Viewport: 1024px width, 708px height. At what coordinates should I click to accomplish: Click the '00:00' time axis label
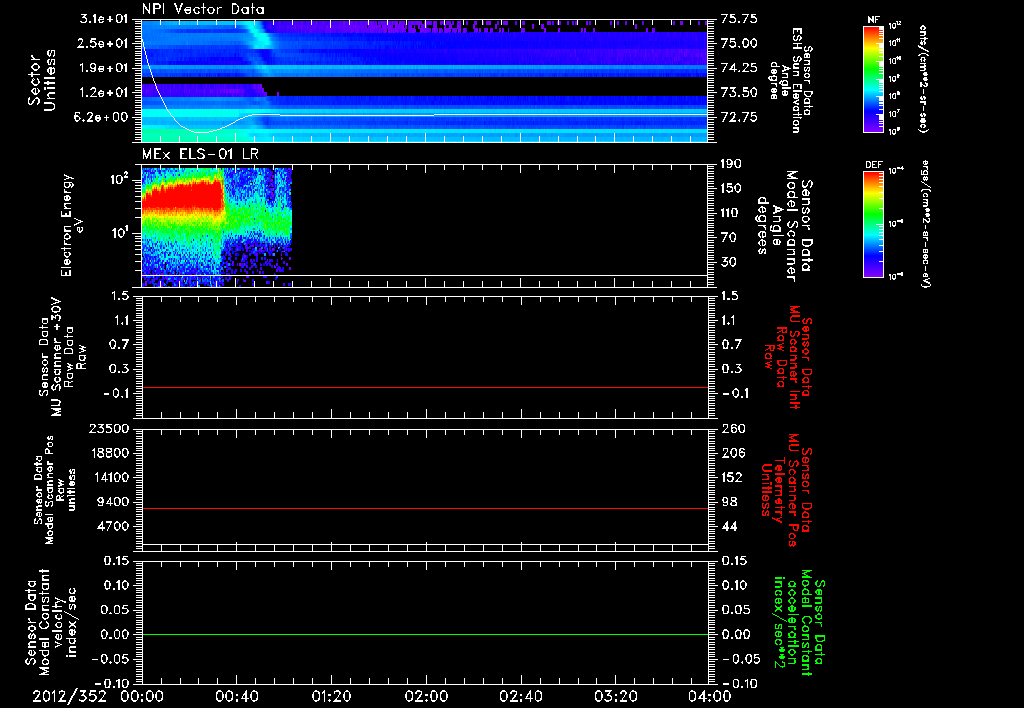pos(142,696)
